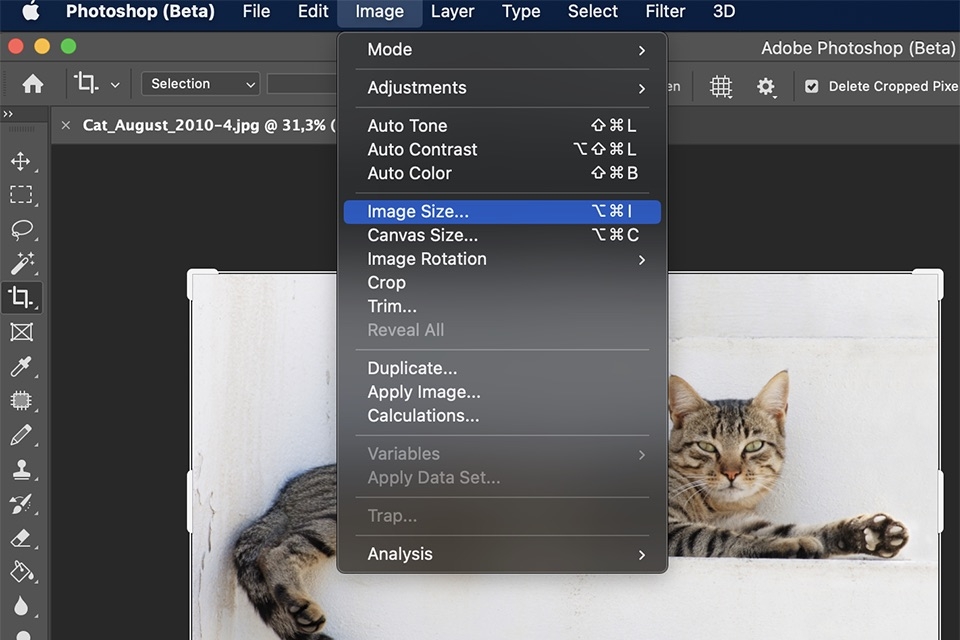Select the Blur tool droplet icon
The height and width of the screenshot is (640, 960).
click(x=22, y=607)
